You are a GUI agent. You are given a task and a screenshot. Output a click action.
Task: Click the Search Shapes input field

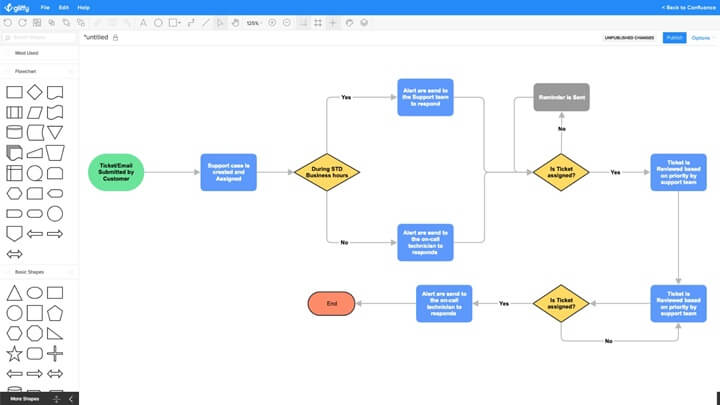coord(39,37)
